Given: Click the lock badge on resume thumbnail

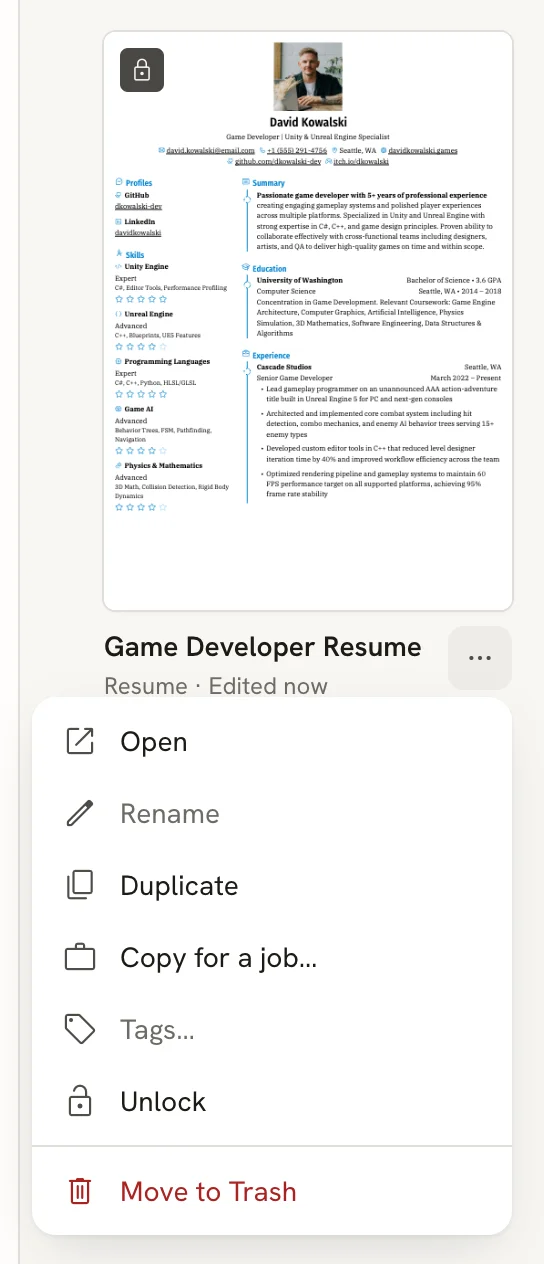Looking at the screenshot, I should [142, 70].
